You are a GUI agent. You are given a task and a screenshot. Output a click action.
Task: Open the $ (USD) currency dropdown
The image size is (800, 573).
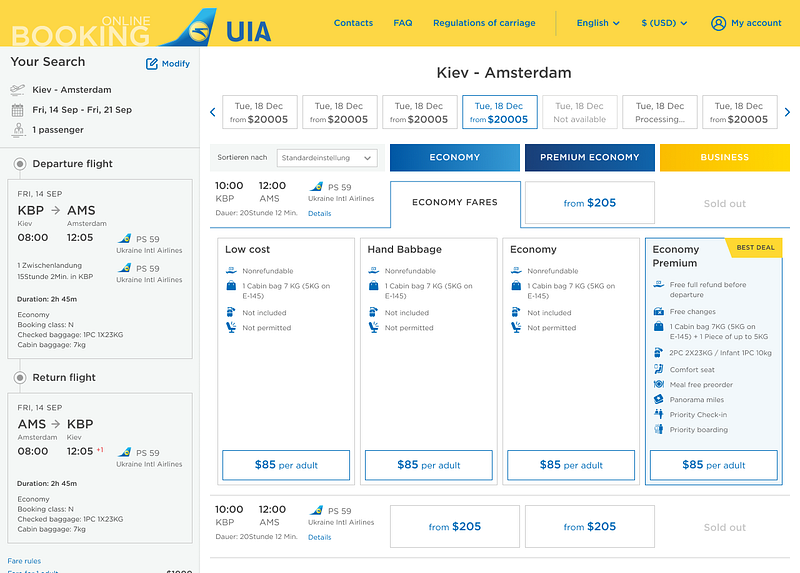point(664,23)
